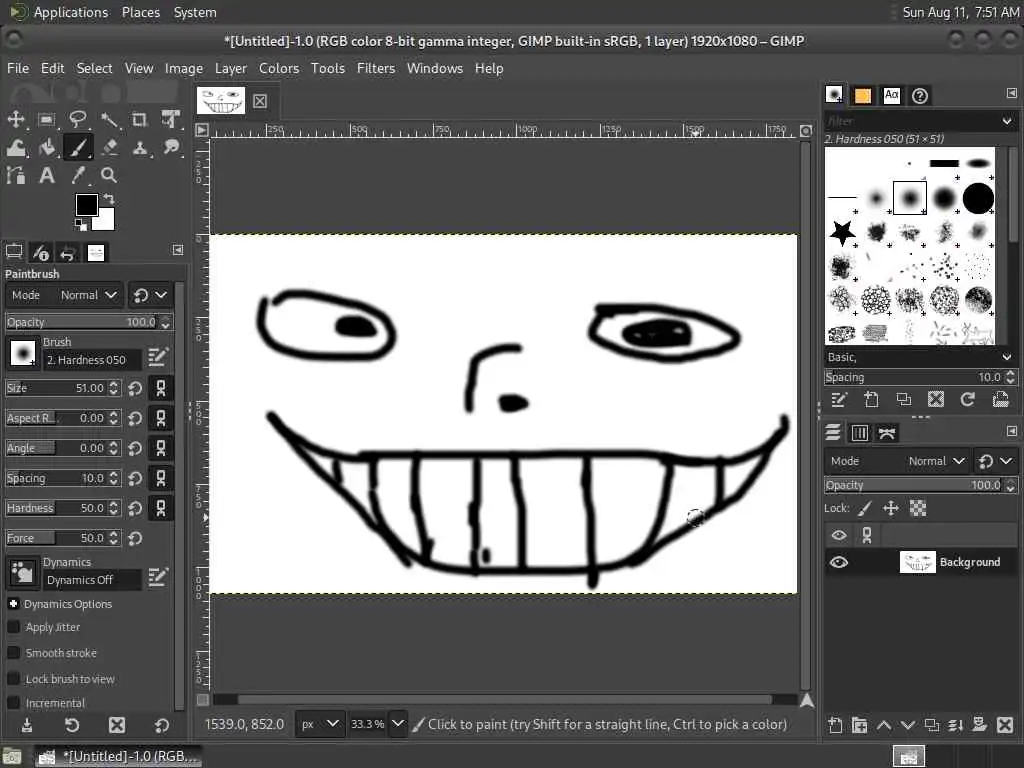This screenshot has height=768, width=1024.
Task: Toggle link for Aspect Ratio
Action: pyautogui.click(x=161, y=418)
